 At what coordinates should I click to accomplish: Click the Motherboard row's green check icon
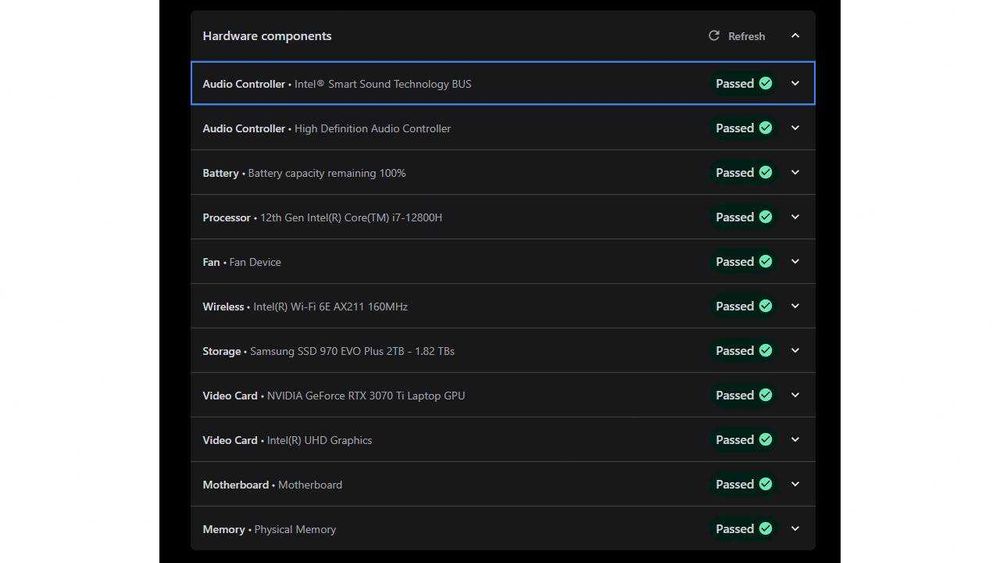click(x=766, y=484)
